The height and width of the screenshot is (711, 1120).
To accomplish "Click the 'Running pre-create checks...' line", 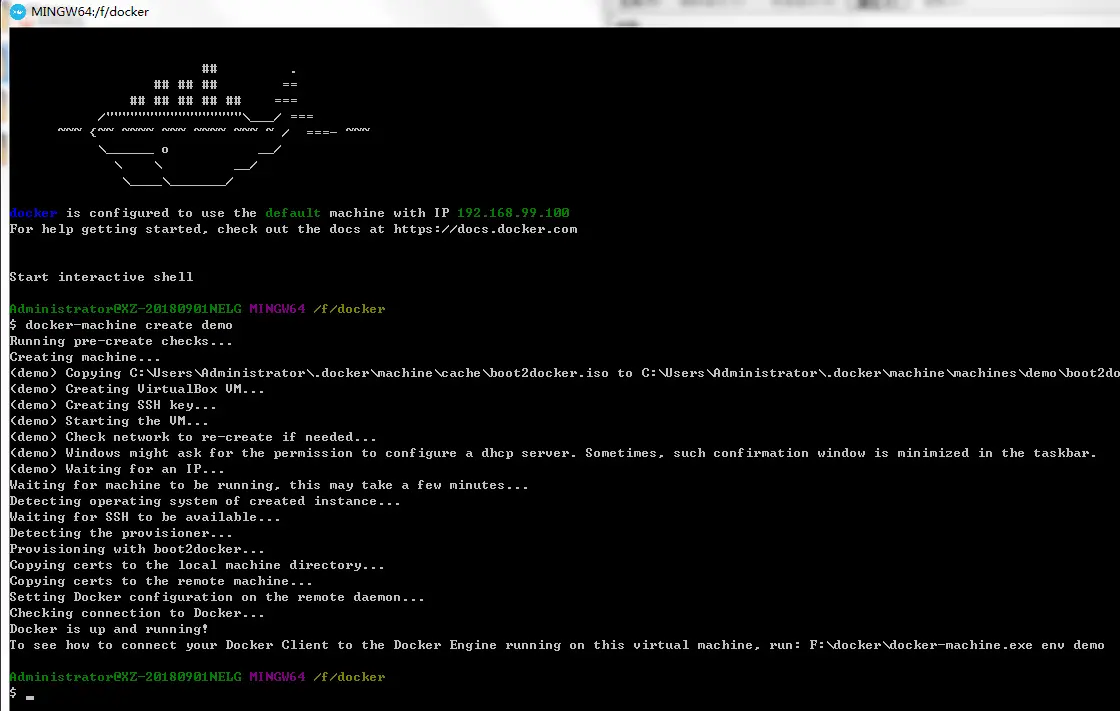I will pos(121,342).
